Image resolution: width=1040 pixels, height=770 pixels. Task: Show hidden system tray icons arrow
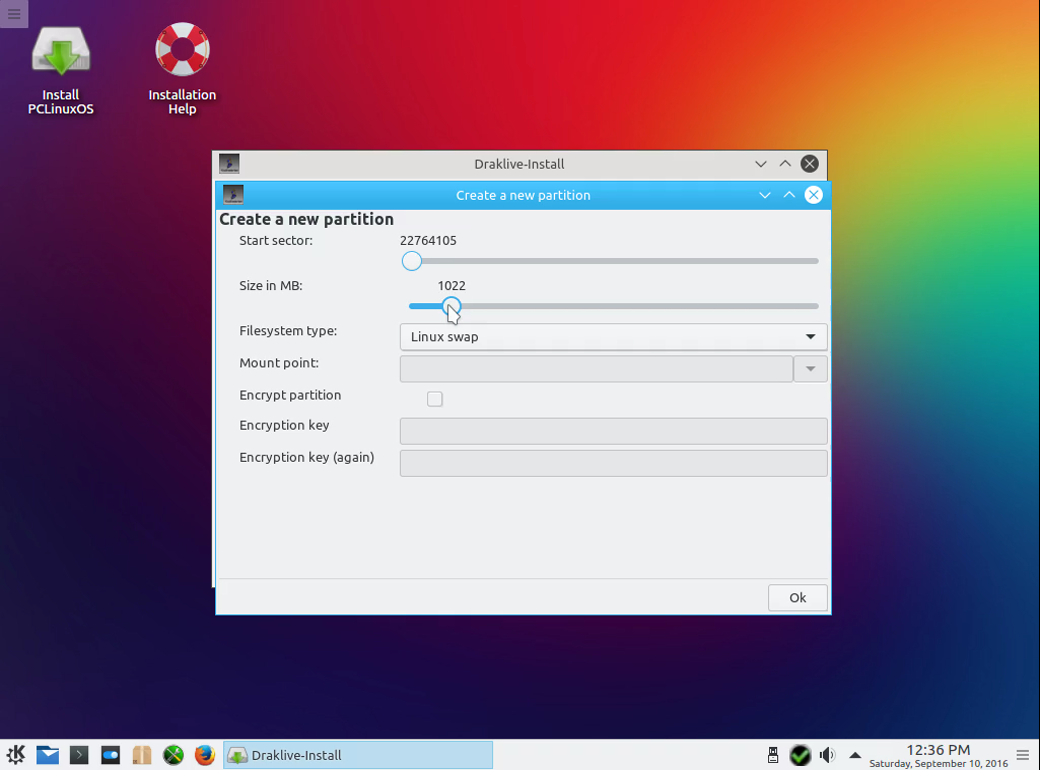pyautogui.click(x=855, y=755)
